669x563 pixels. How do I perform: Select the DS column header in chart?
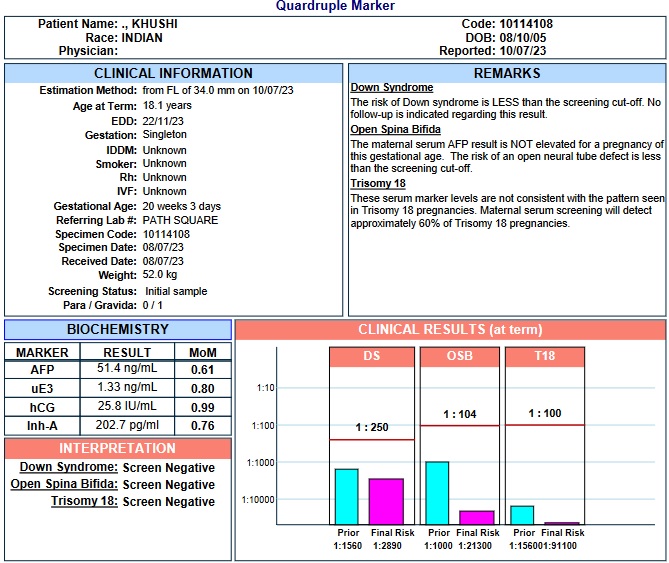point(371,357)
